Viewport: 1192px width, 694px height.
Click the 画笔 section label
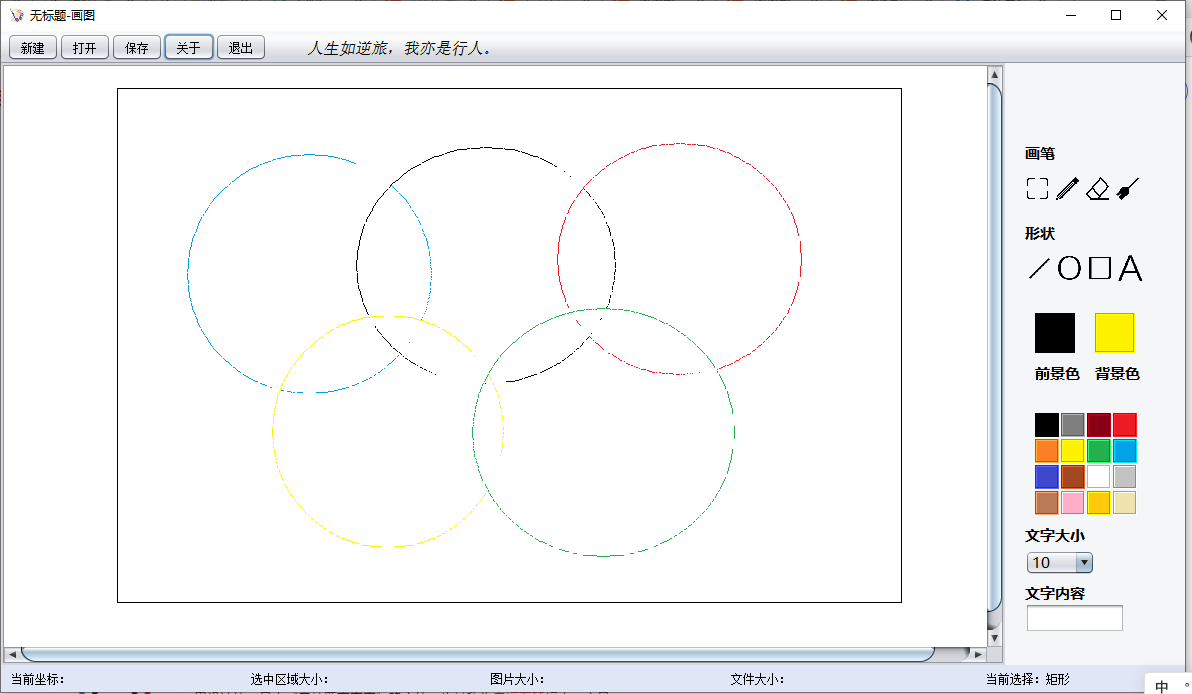(x=1039, y=154)
